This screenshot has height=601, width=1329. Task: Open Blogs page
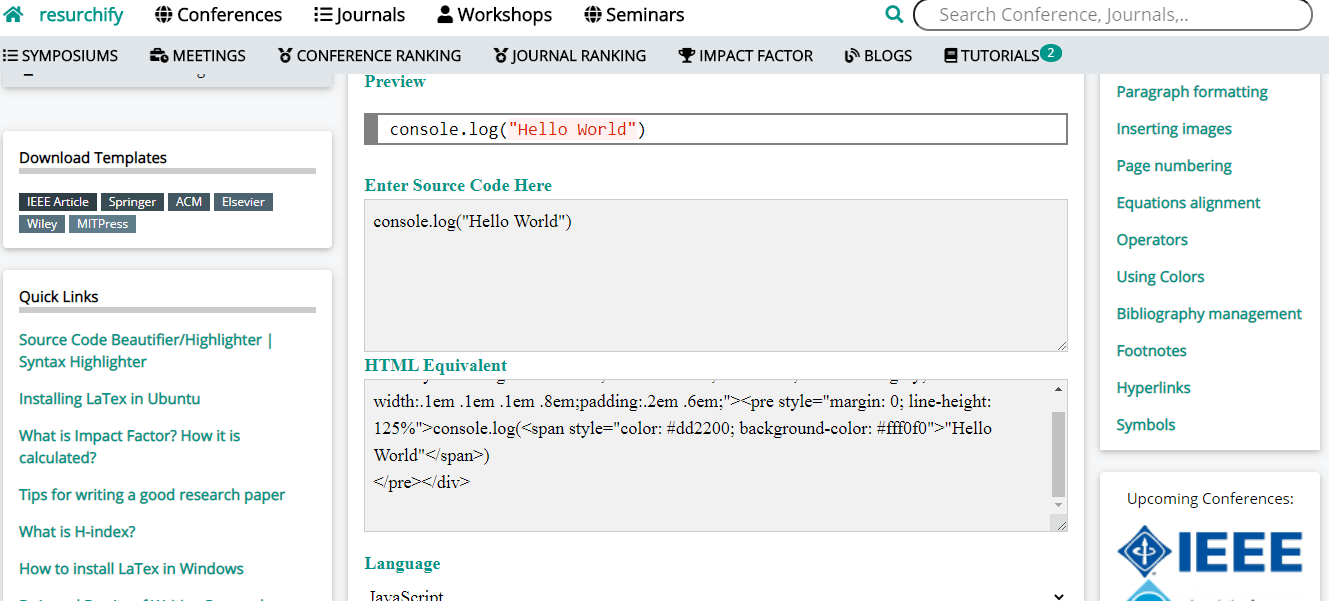pyautogui.click(x=878, y=56)
